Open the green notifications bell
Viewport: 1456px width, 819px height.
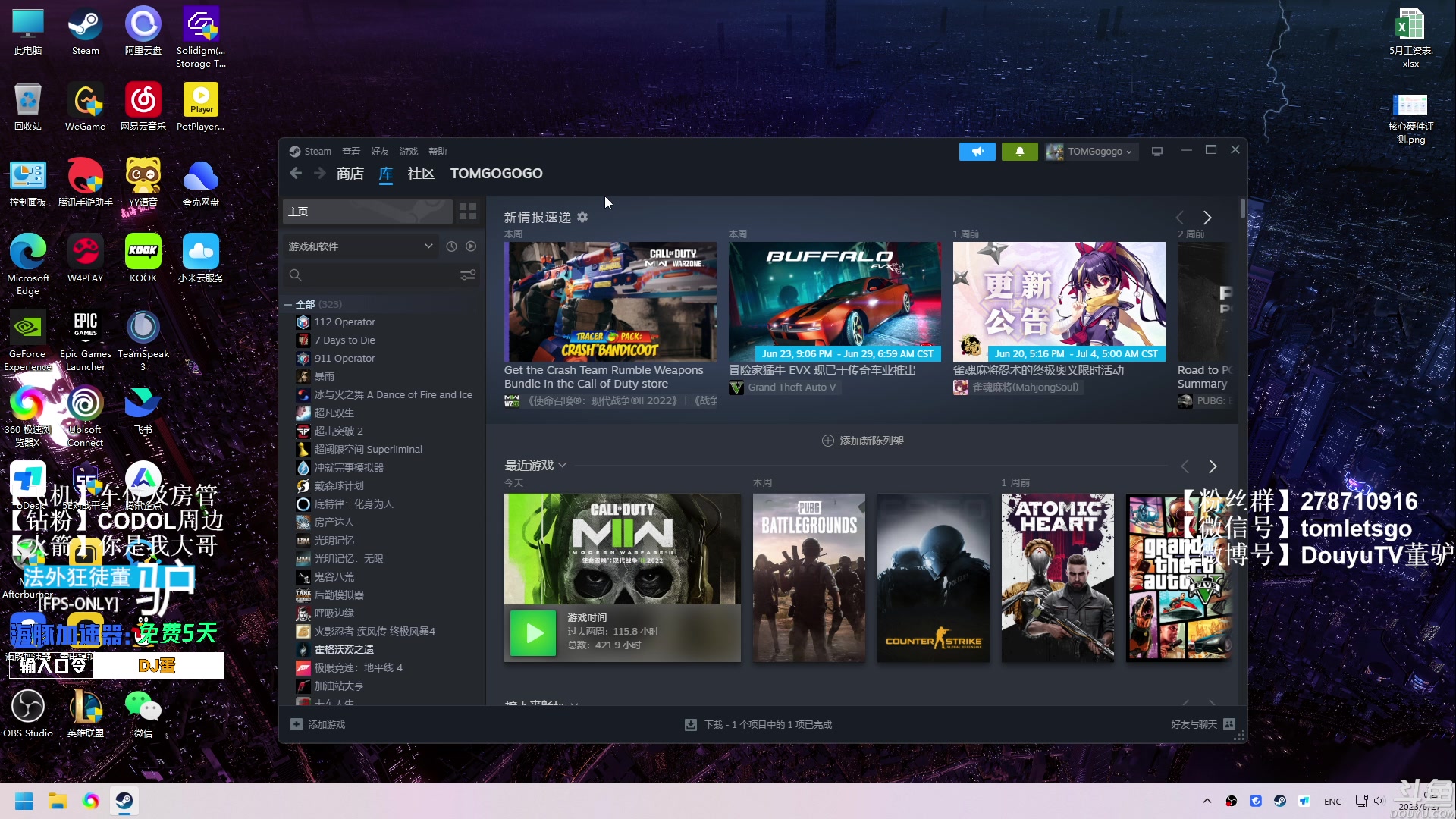[x=1020, y=152]
